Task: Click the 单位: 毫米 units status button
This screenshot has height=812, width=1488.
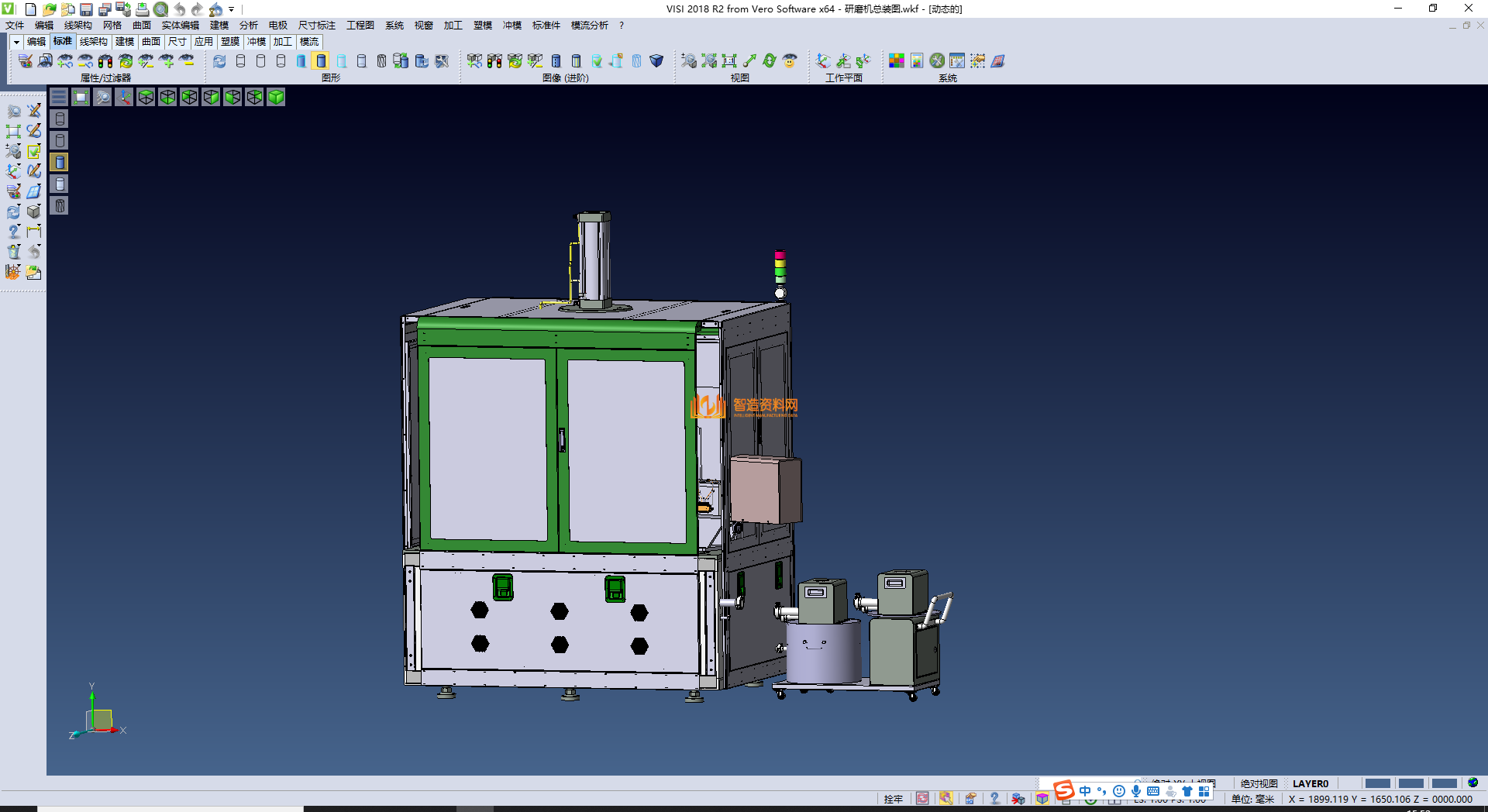Action: coord(1252,799)
